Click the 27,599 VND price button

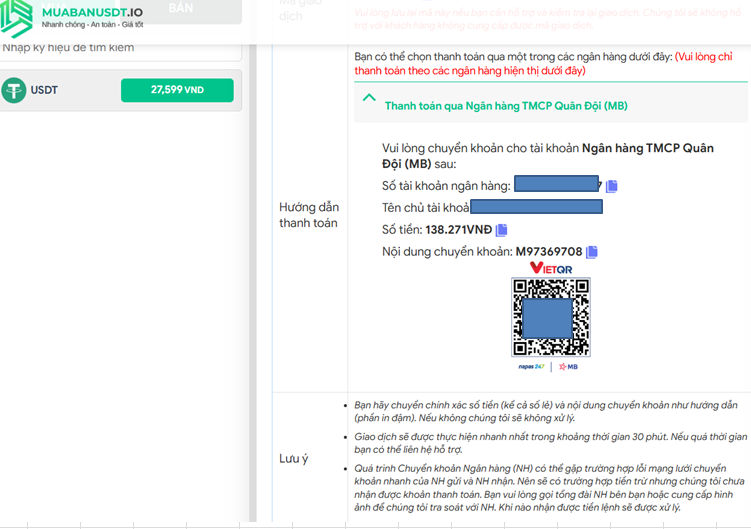[x=177, y=90]
